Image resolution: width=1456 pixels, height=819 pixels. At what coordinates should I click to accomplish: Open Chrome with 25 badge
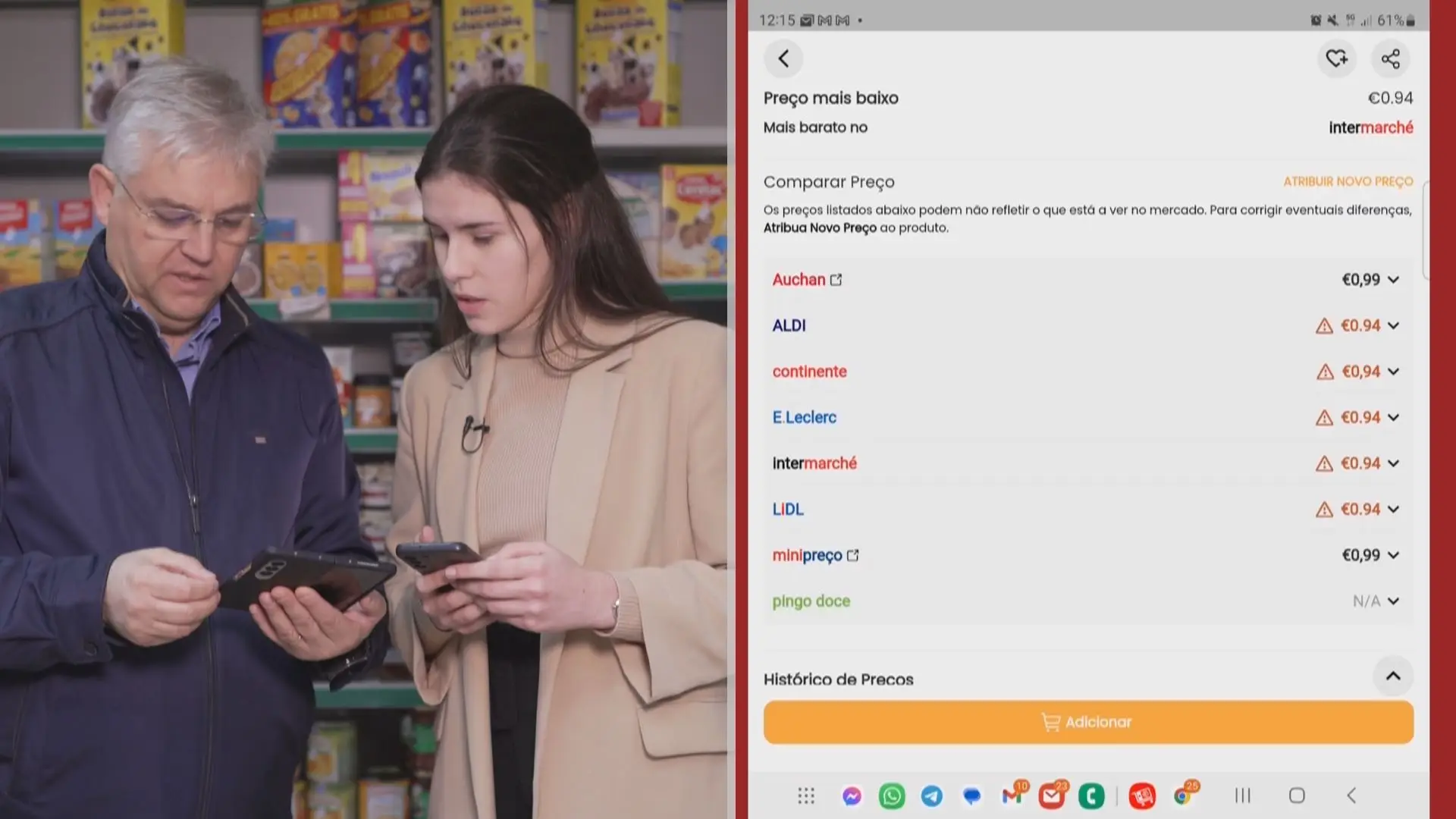pos(1184,795)
